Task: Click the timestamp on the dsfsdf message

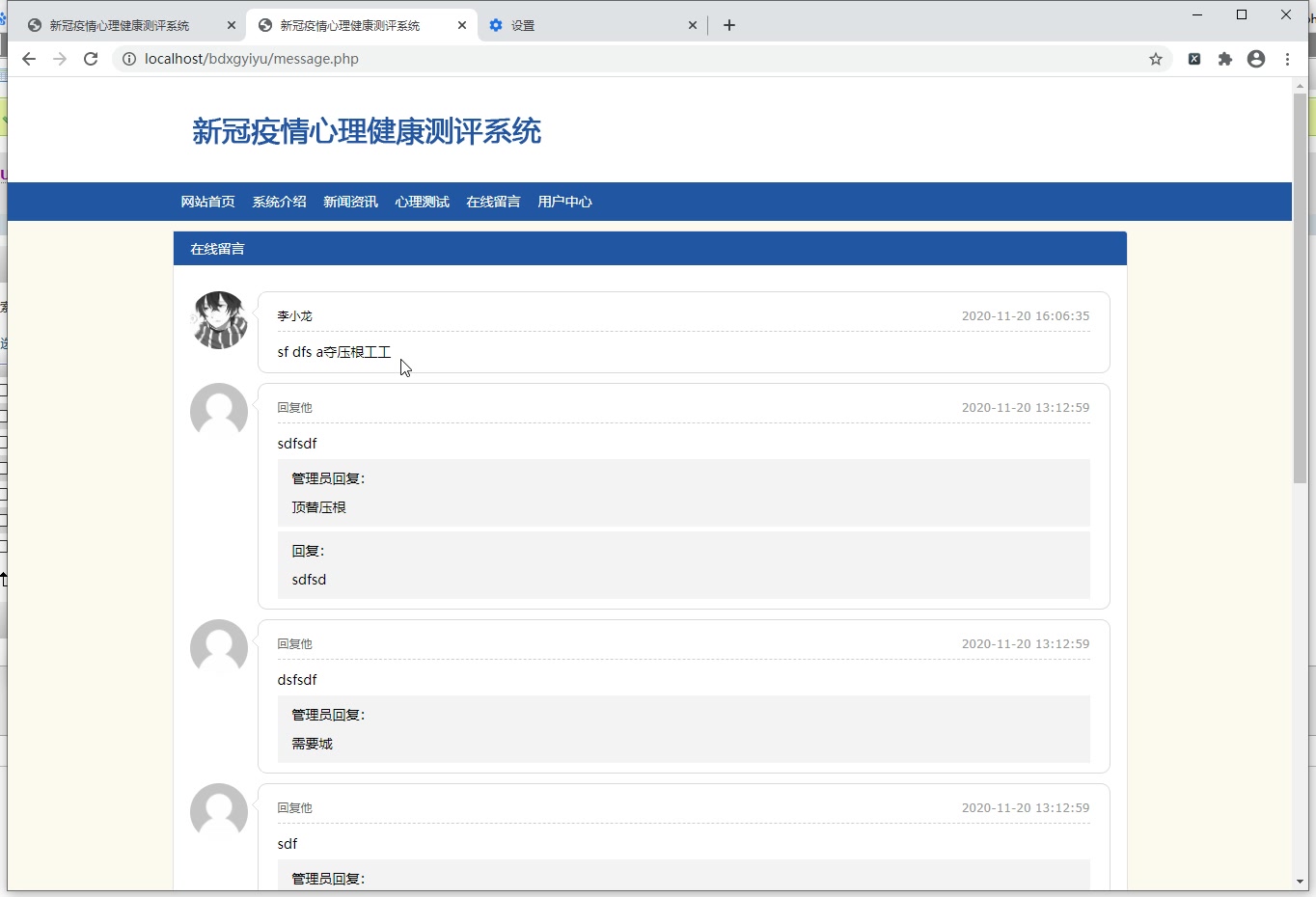Action: tap(1026, 644)
